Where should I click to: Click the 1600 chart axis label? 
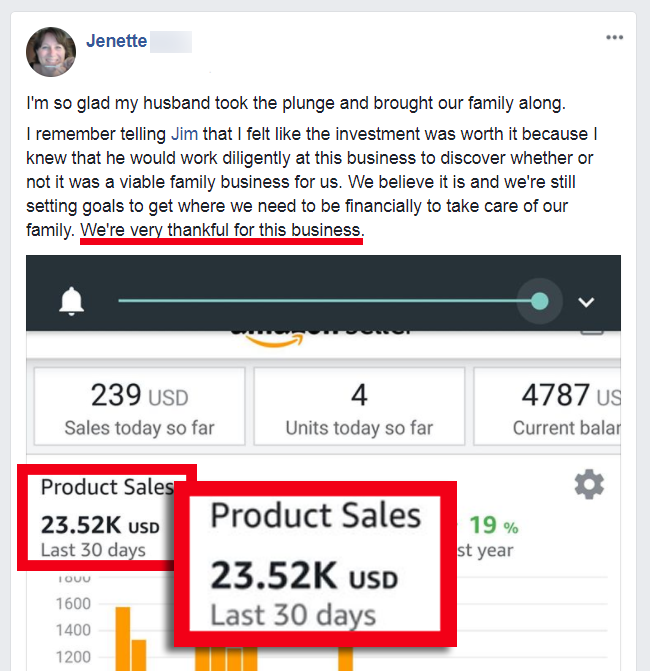[x=70, y=604]
